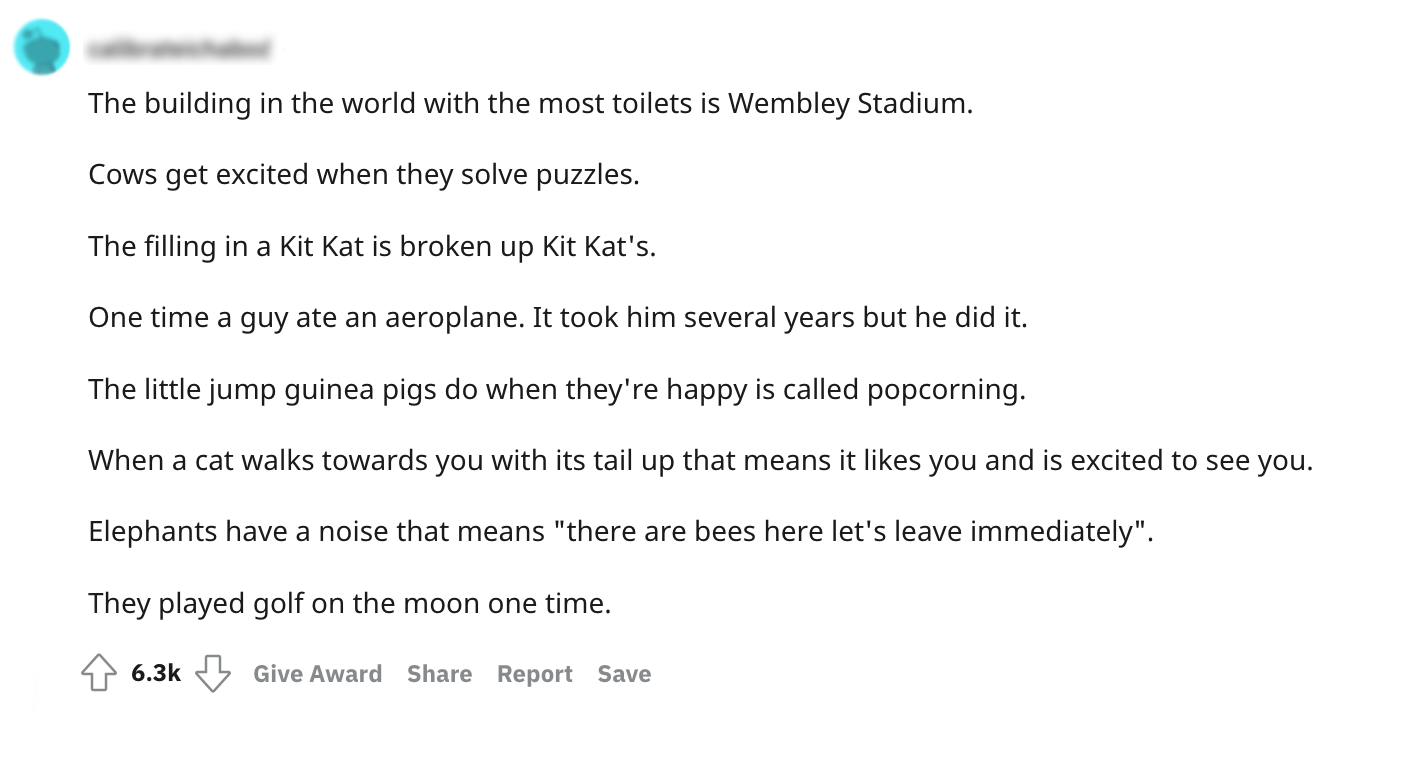Click the golf on the moon line

coord(349,604)
